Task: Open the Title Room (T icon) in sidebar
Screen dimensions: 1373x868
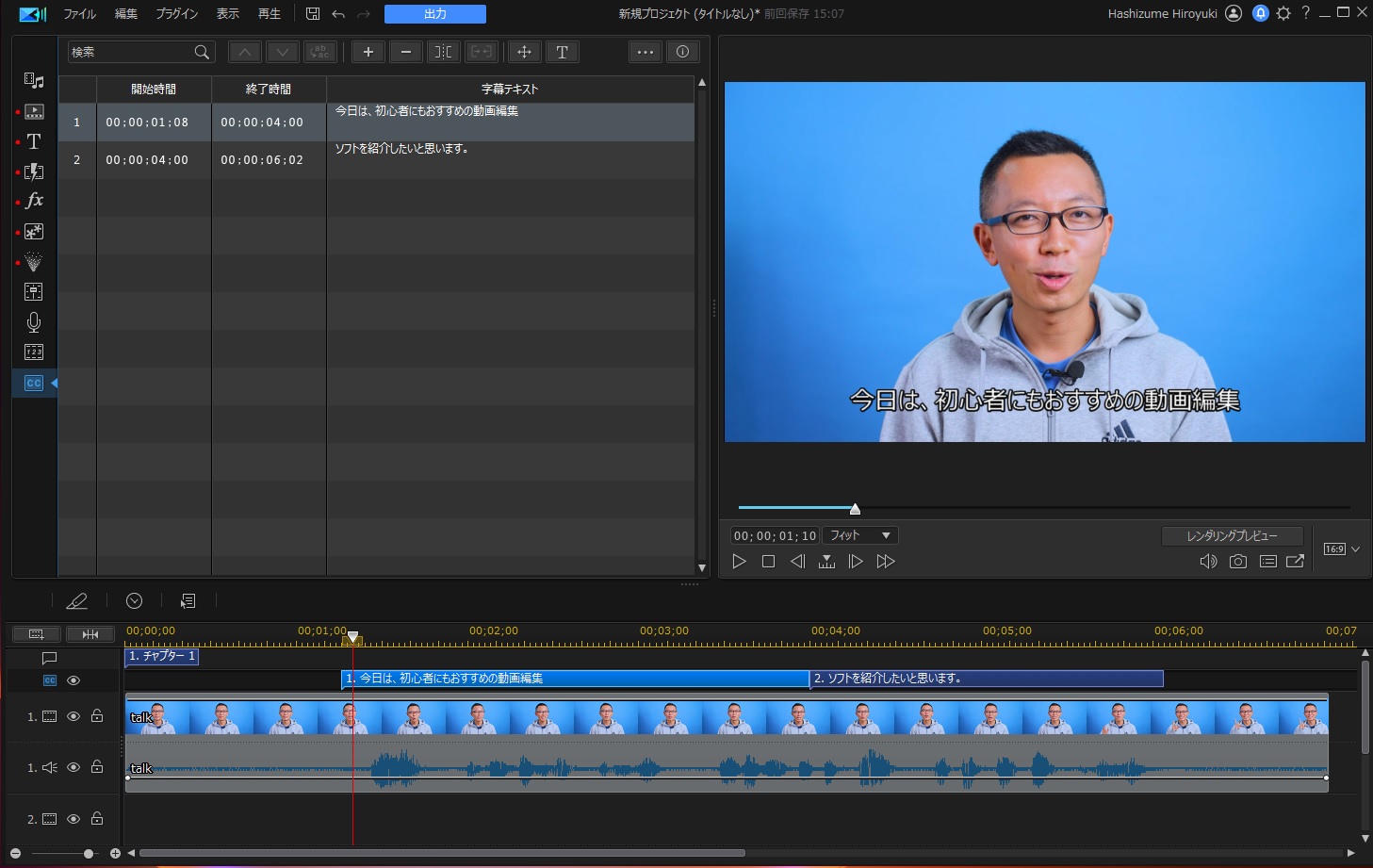Action: [x=34, y=141]
